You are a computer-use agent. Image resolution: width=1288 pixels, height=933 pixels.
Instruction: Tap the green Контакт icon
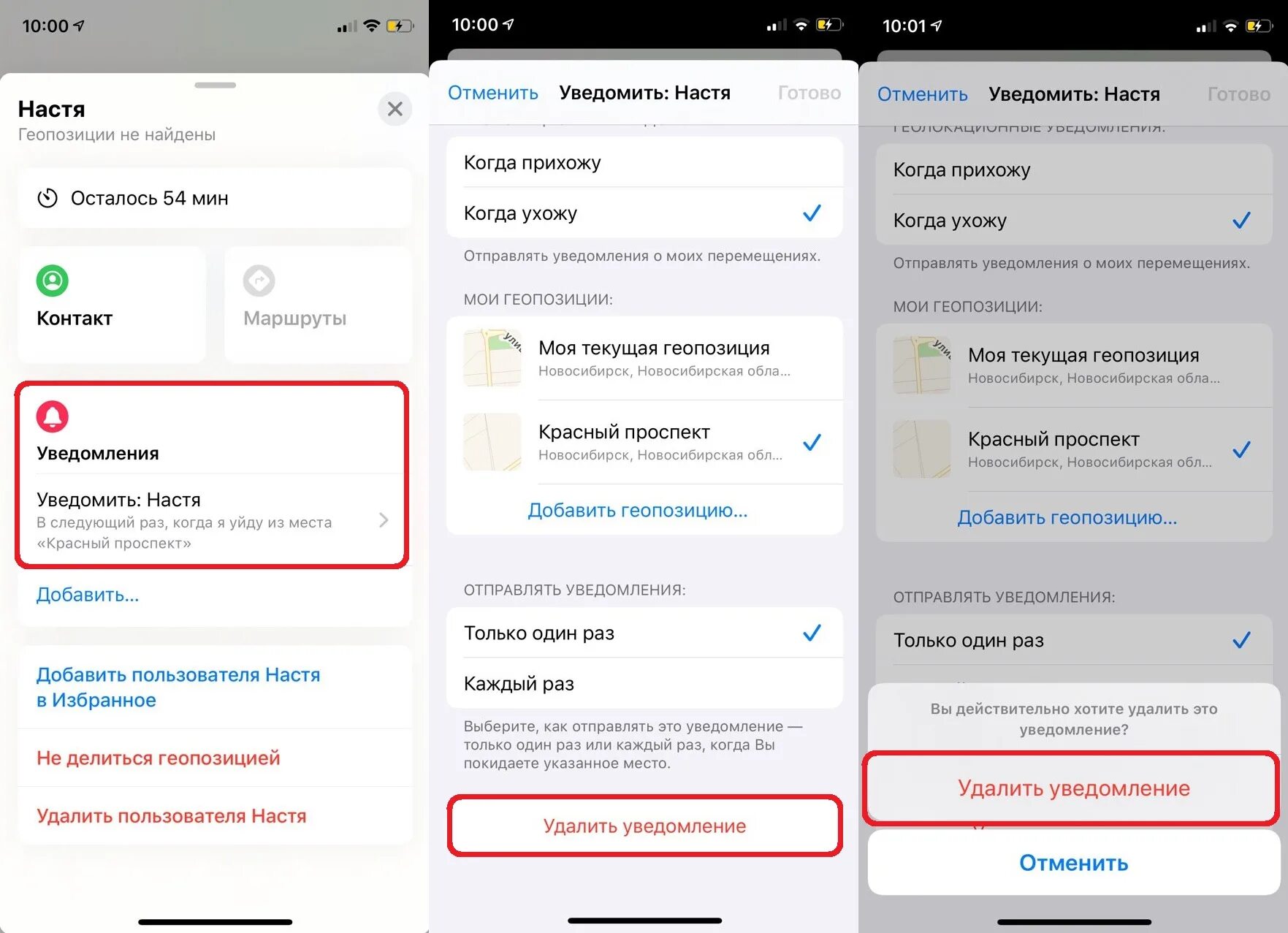(53, 281)
